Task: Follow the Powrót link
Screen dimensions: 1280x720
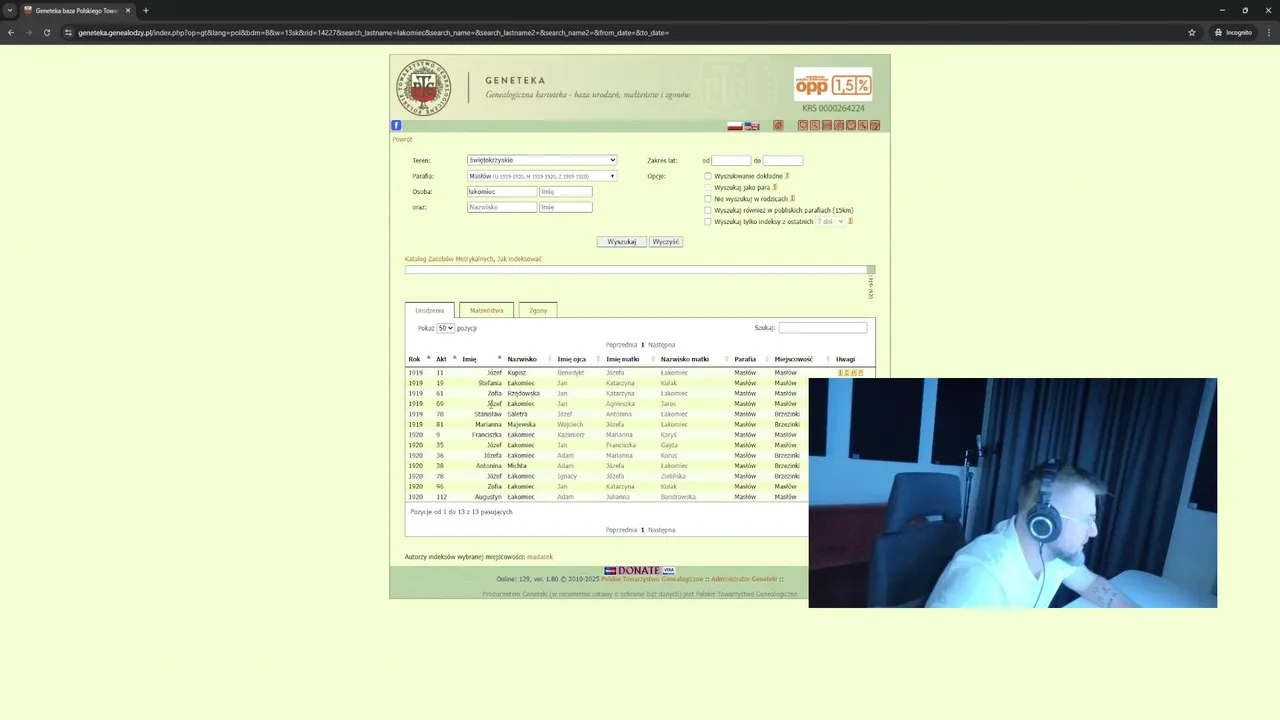Action: pos(402,139)
